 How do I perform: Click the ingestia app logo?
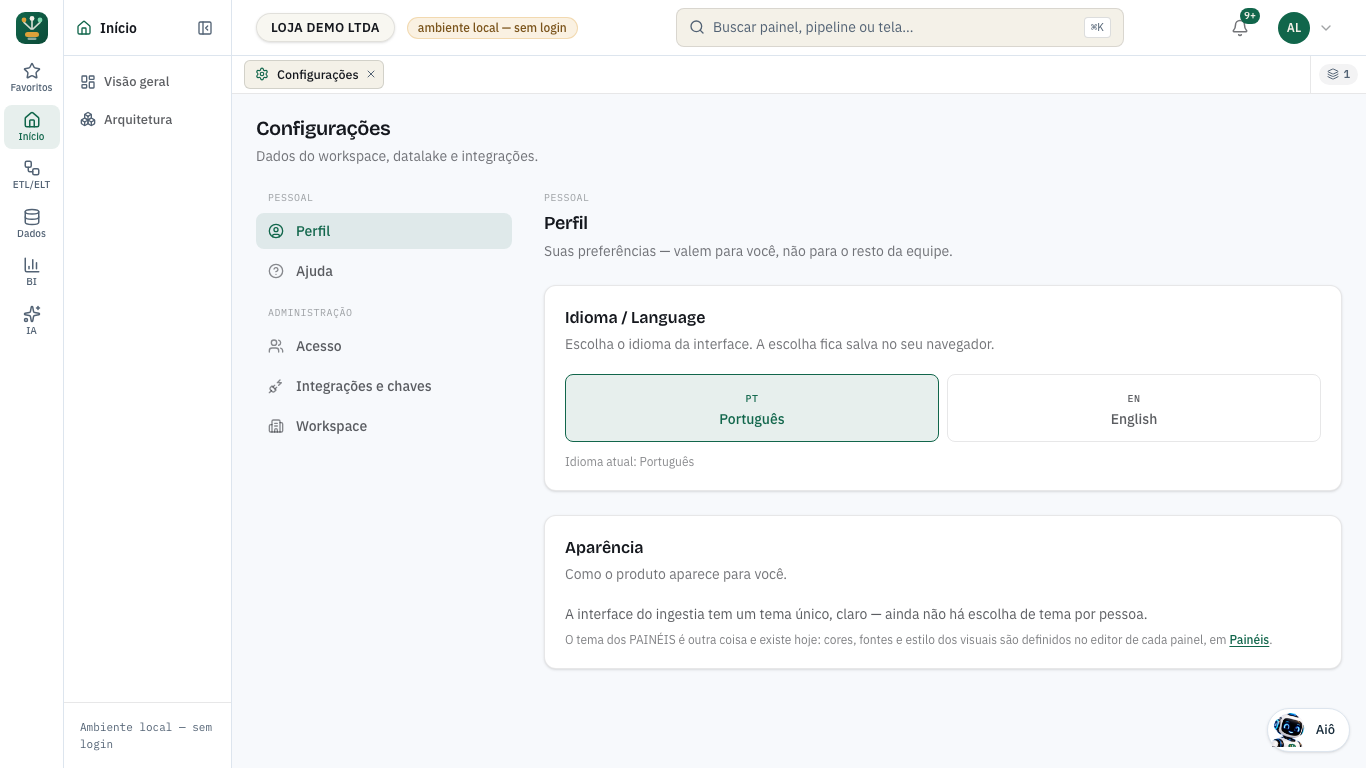point(32,28)
